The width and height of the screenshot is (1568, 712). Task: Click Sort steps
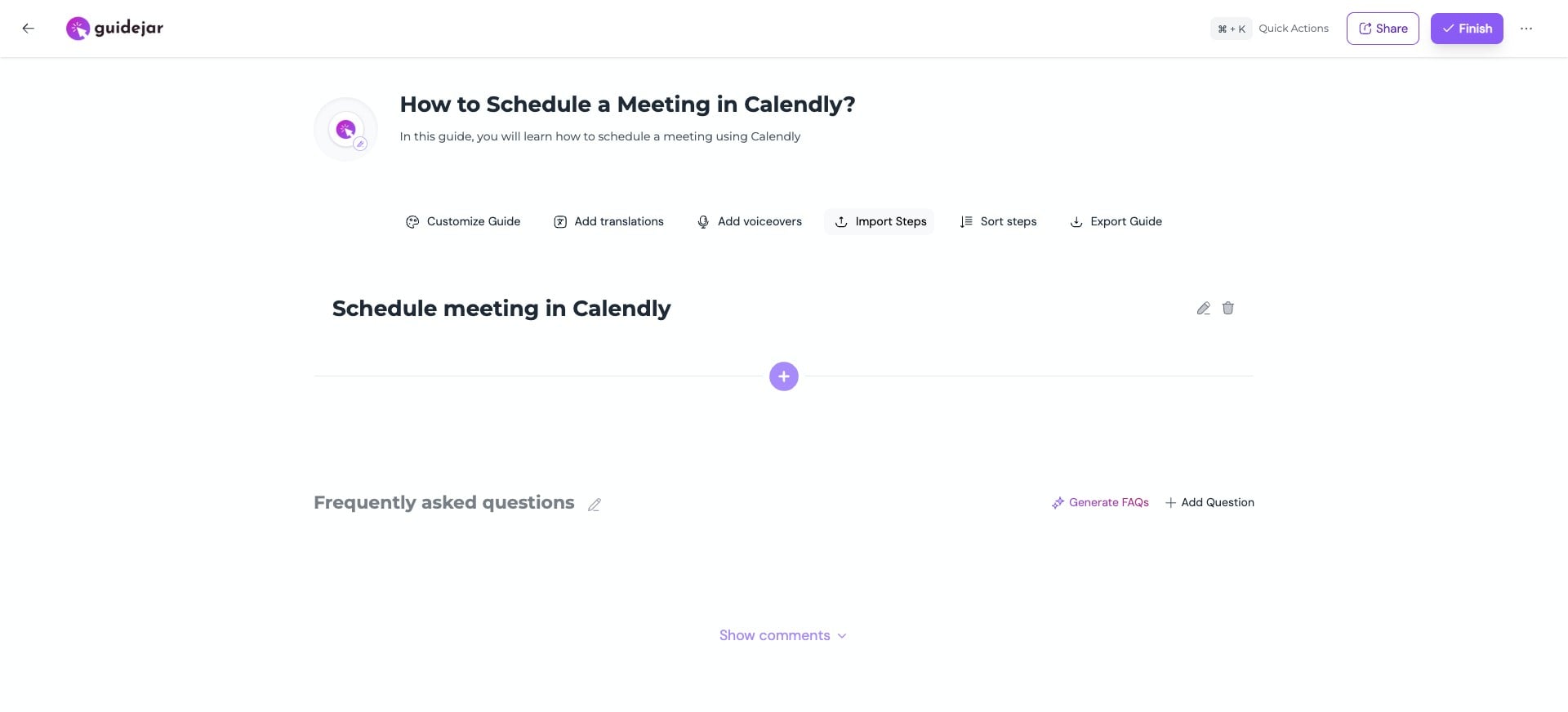coord(998,221)
